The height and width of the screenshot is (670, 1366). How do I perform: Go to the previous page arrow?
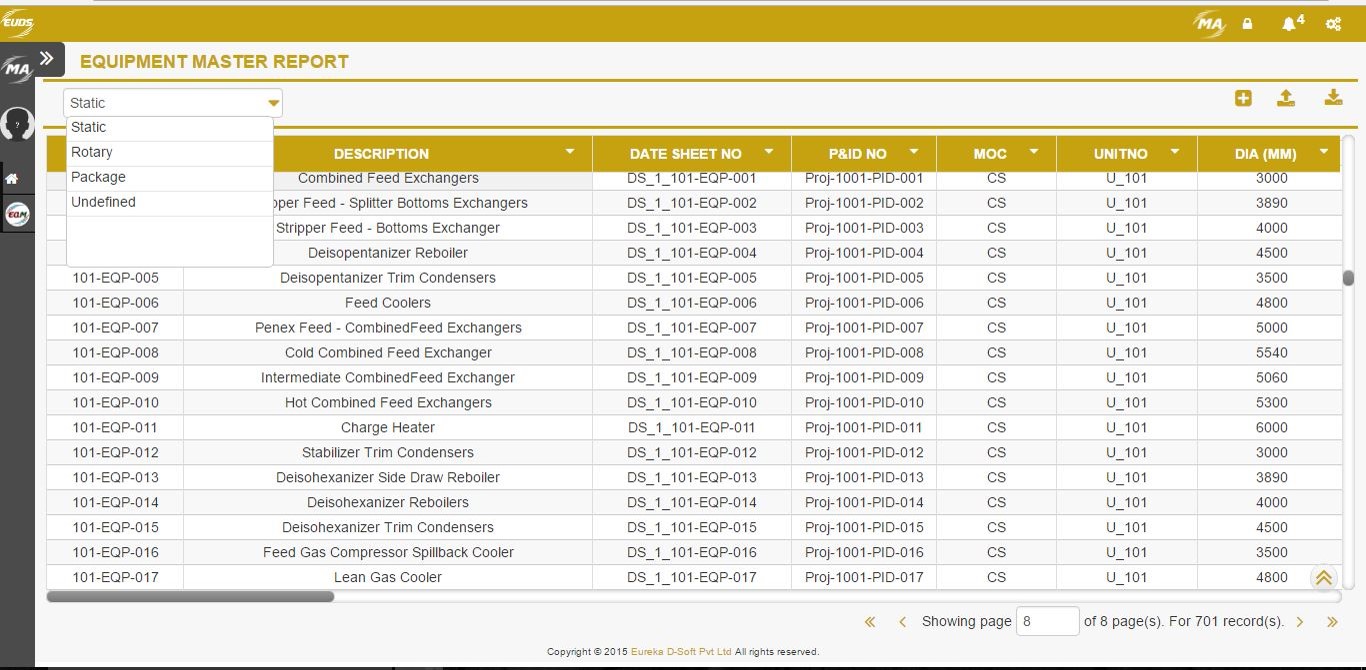click(902, 622)
